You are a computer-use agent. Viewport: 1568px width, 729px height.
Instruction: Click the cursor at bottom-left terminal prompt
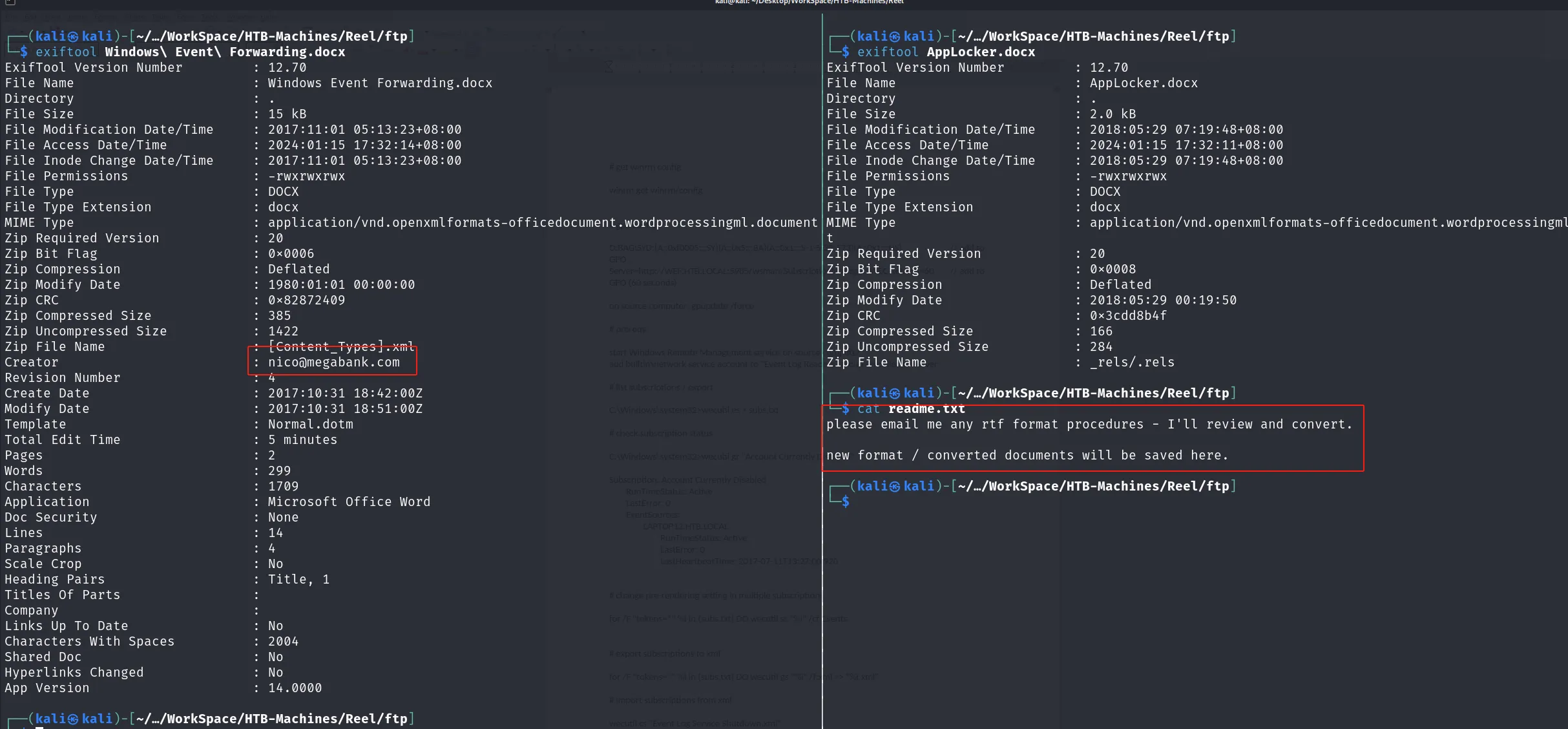tap(39, 727)
